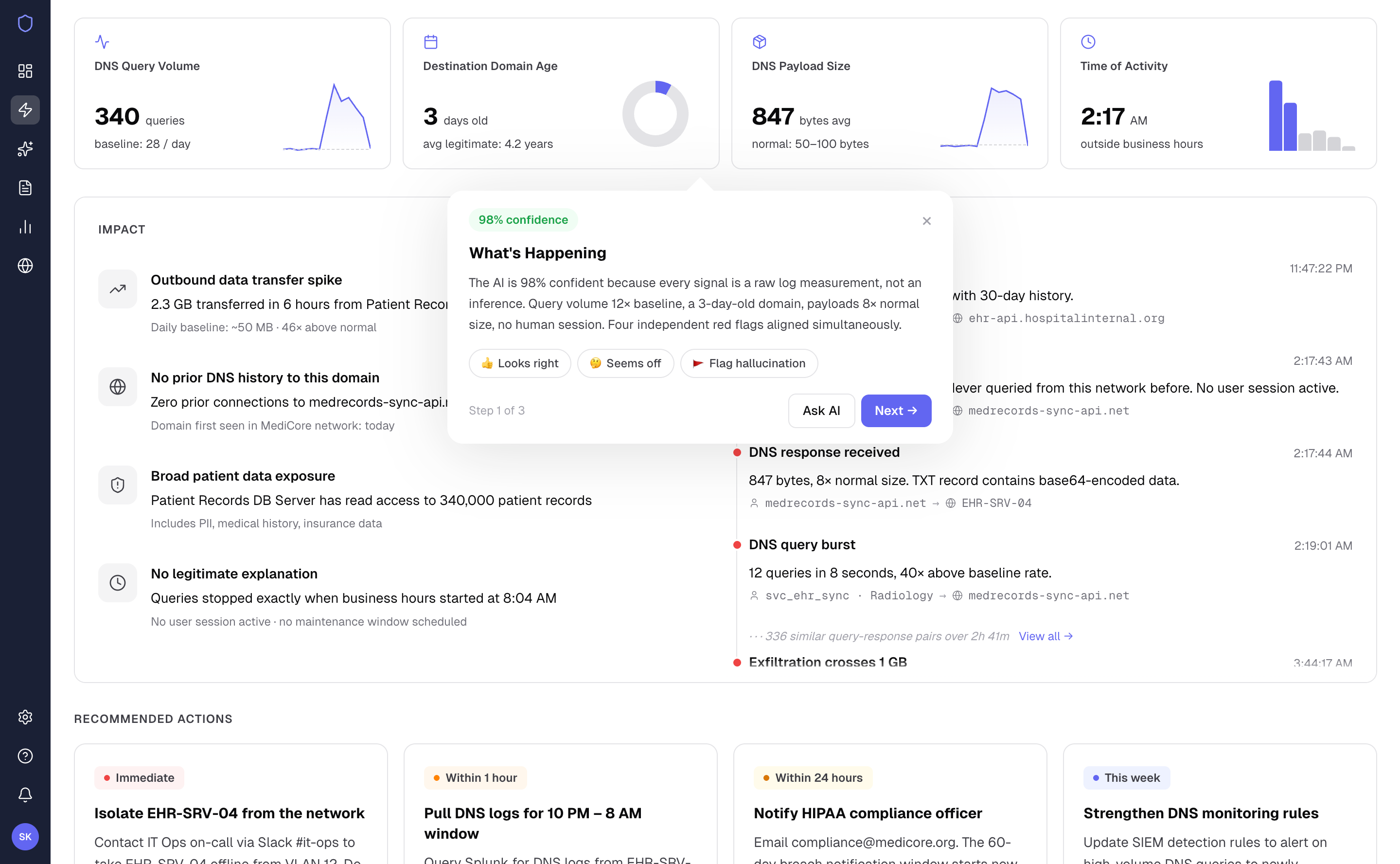The width and height of the screenshot is (1400, 864).
Task: Click the Time of Activity bar chart
Action: (x=1311, y=115)
